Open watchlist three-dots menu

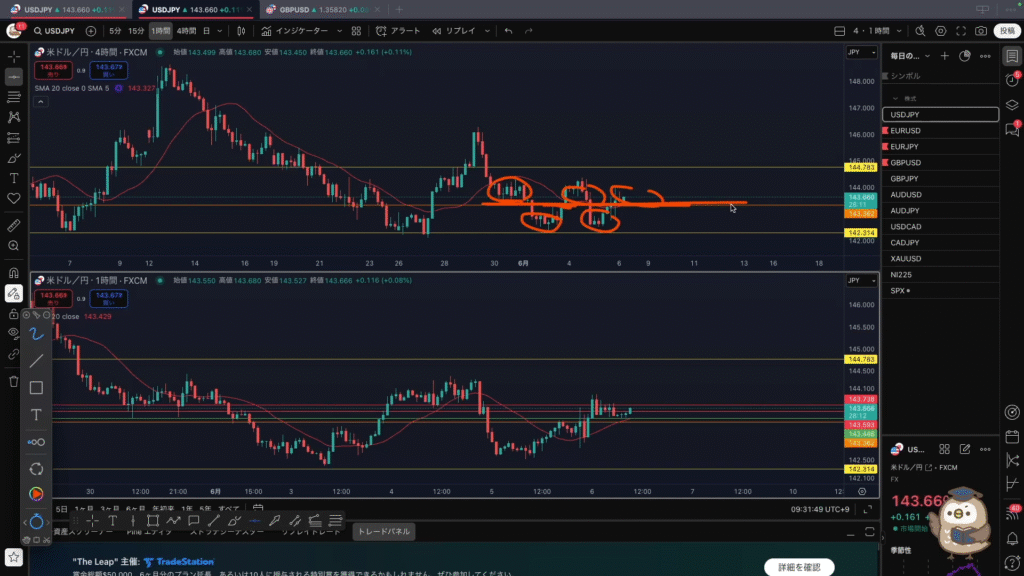985,56
